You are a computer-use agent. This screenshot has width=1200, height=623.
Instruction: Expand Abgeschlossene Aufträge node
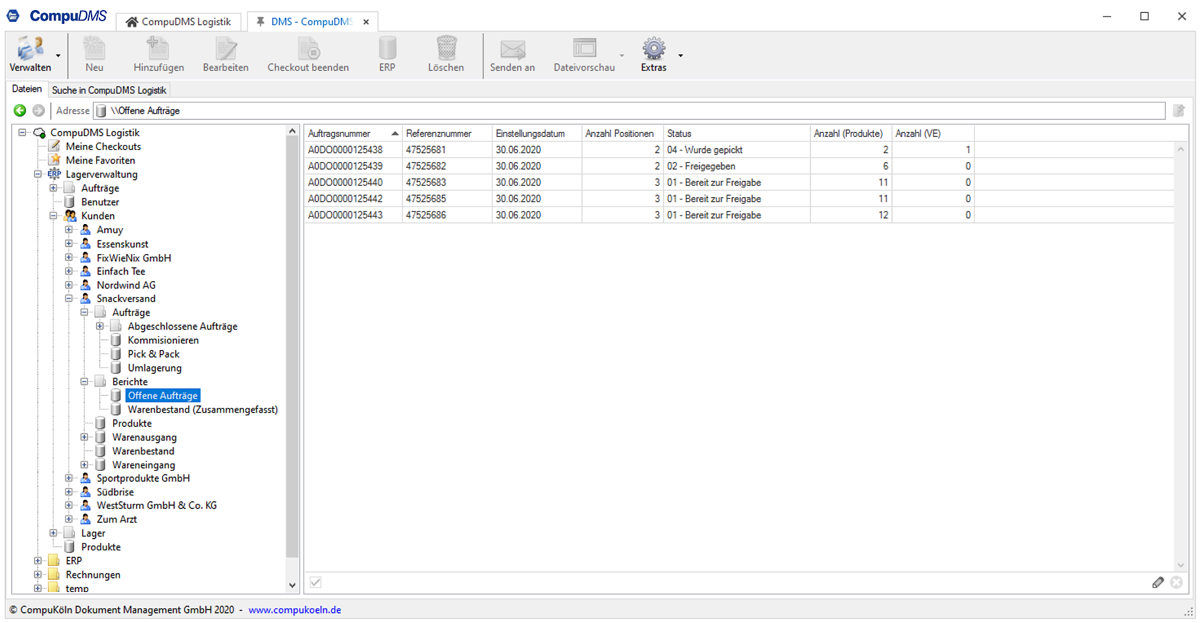100,327
